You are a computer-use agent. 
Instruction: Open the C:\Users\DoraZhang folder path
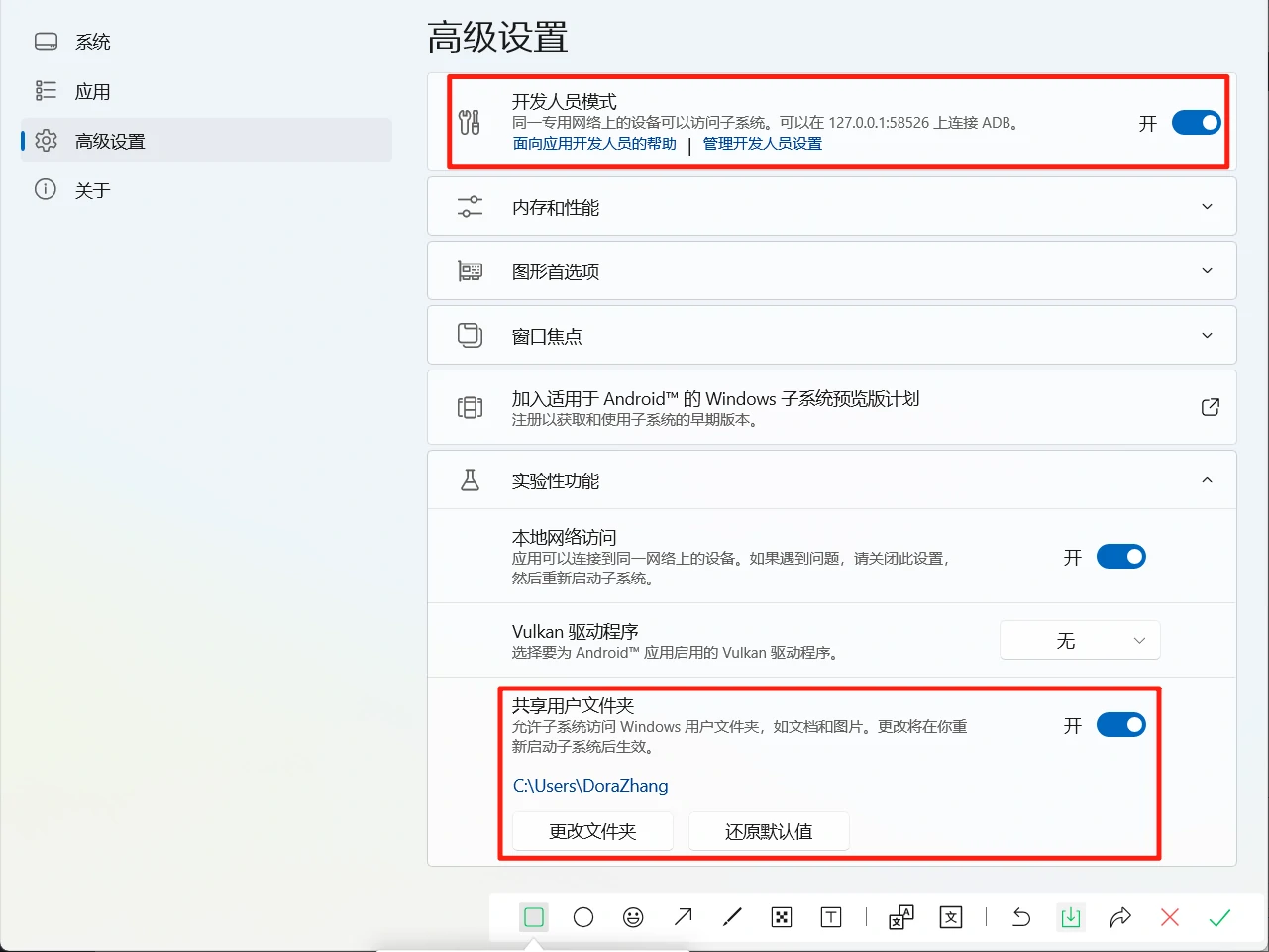tap(590, 786)
